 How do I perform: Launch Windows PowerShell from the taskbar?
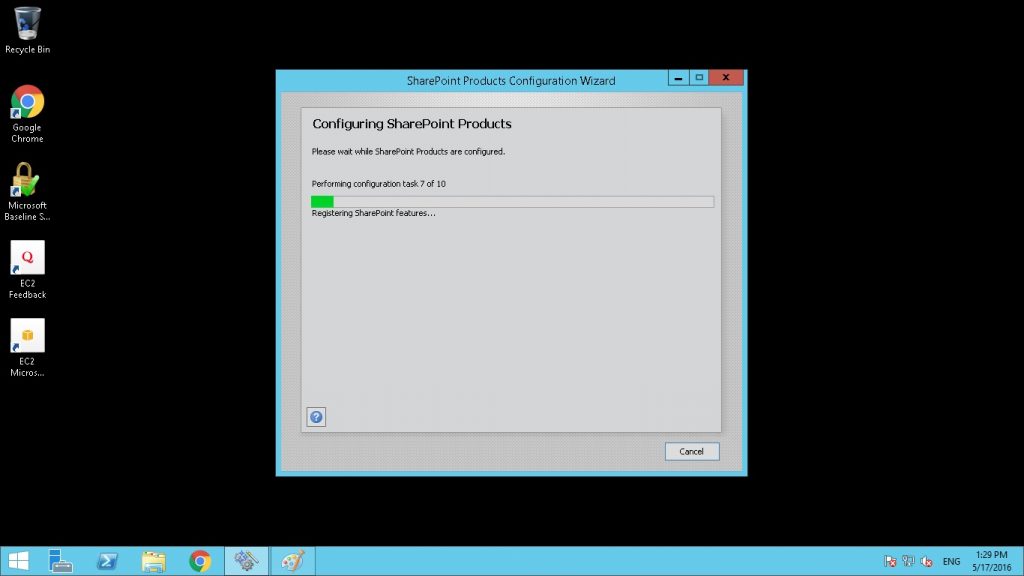point(107,561)
